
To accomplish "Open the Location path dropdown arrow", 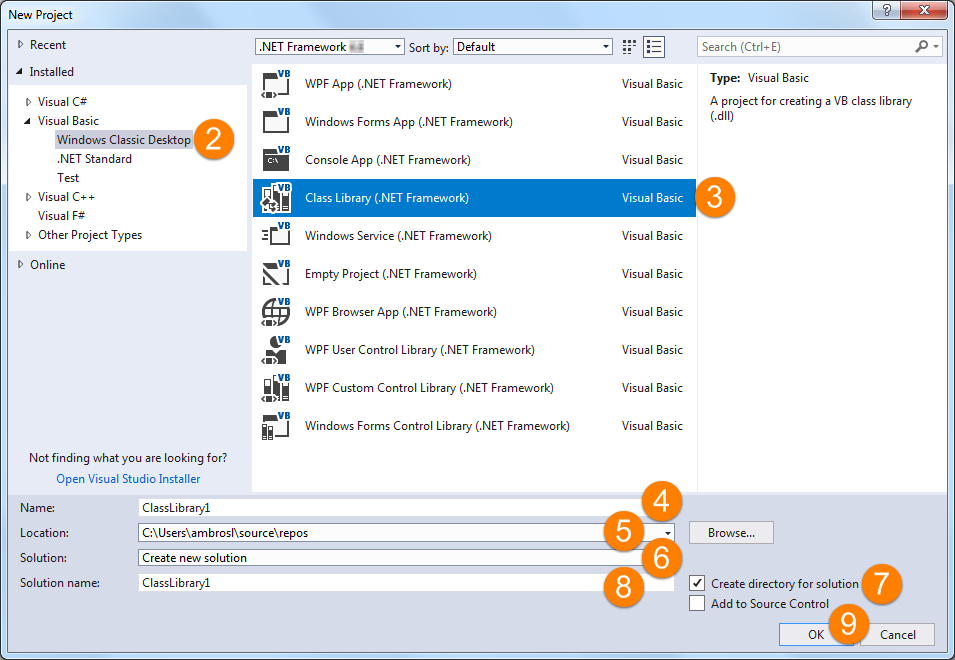I will coord(668,533).
